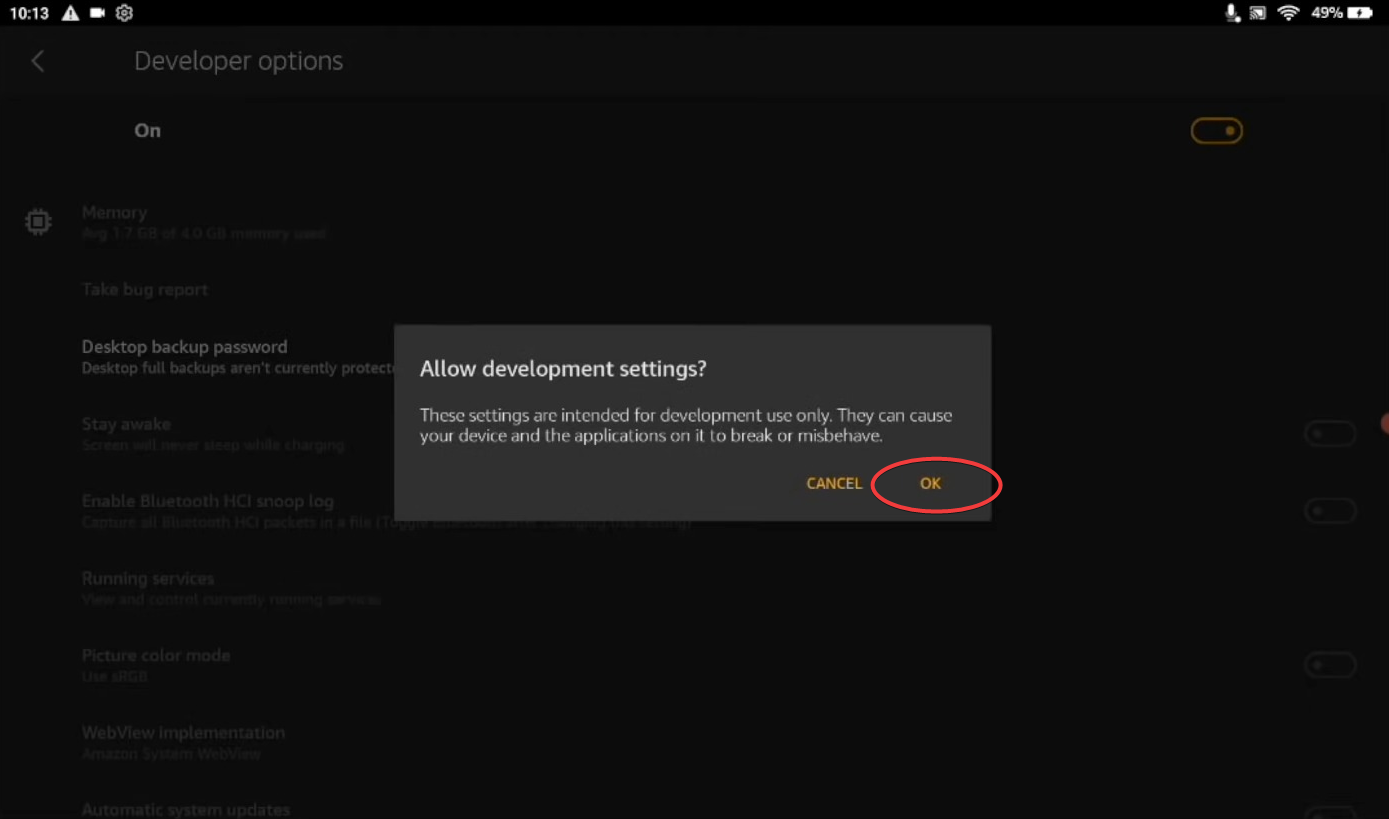Click the Developer options title
Screen dimensions: 1389x819
tap(238, 61)
